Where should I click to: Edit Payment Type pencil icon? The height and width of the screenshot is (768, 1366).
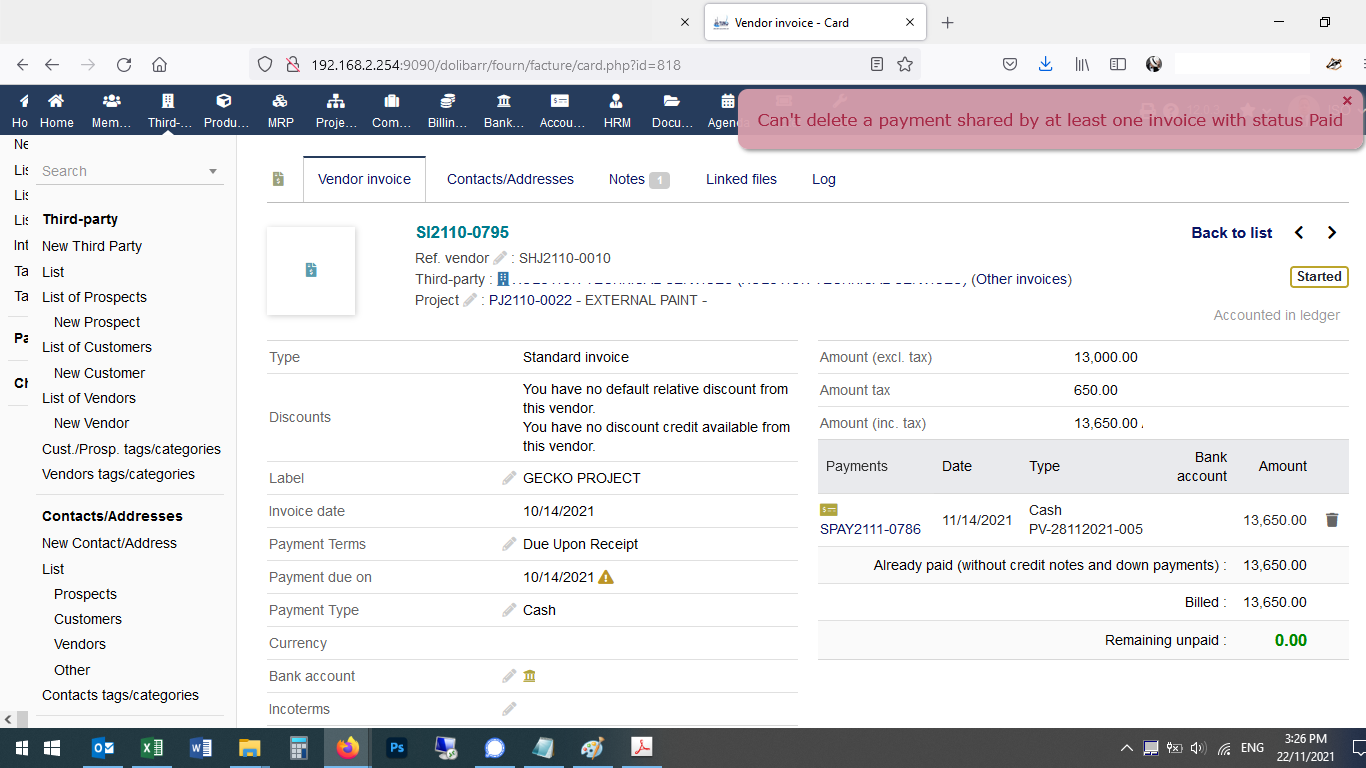509,610
